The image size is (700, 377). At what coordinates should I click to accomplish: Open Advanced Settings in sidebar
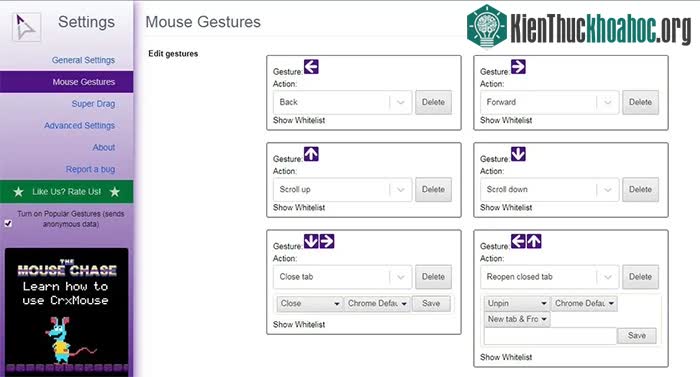click(x=79, y=126)
